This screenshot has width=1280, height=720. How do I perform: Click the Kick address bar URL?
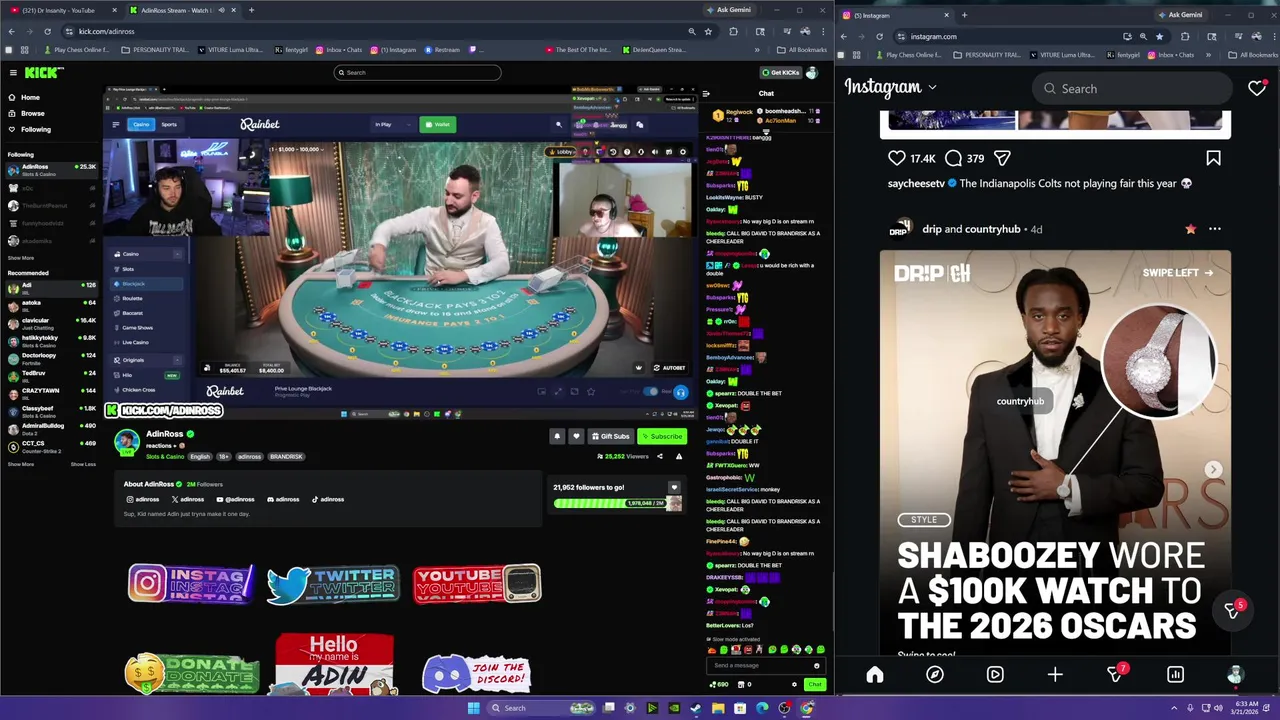pyautogui.click(x=106, y=31)
